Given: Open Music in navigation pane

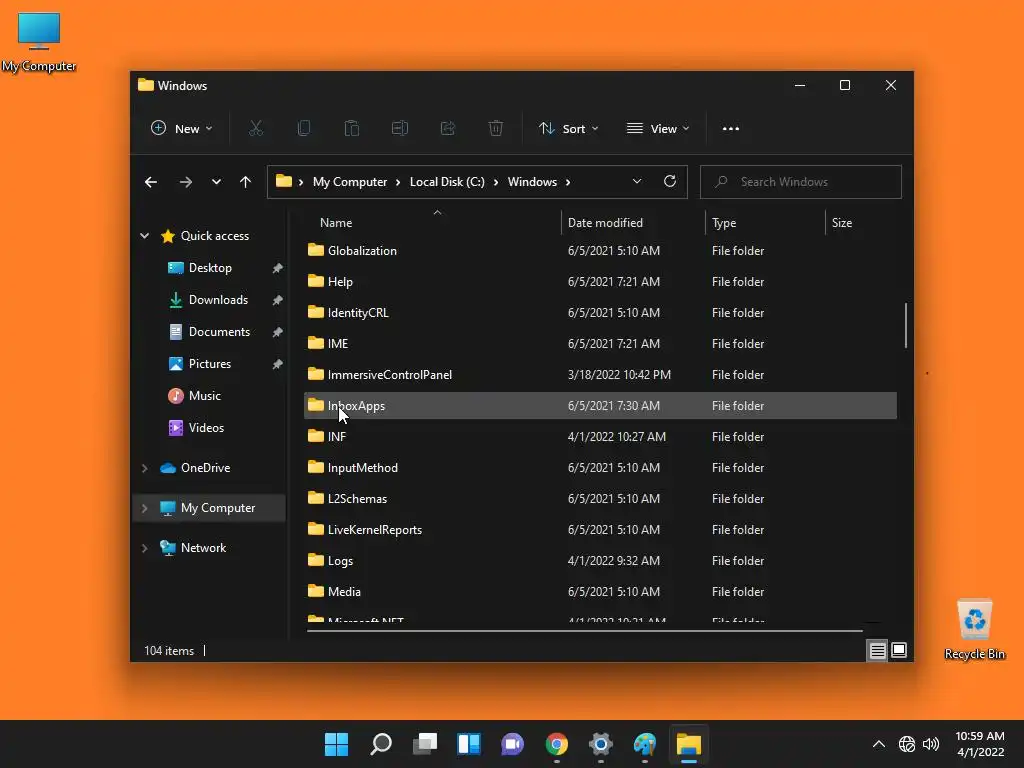Looking at the screenshot, I should 204,396.
